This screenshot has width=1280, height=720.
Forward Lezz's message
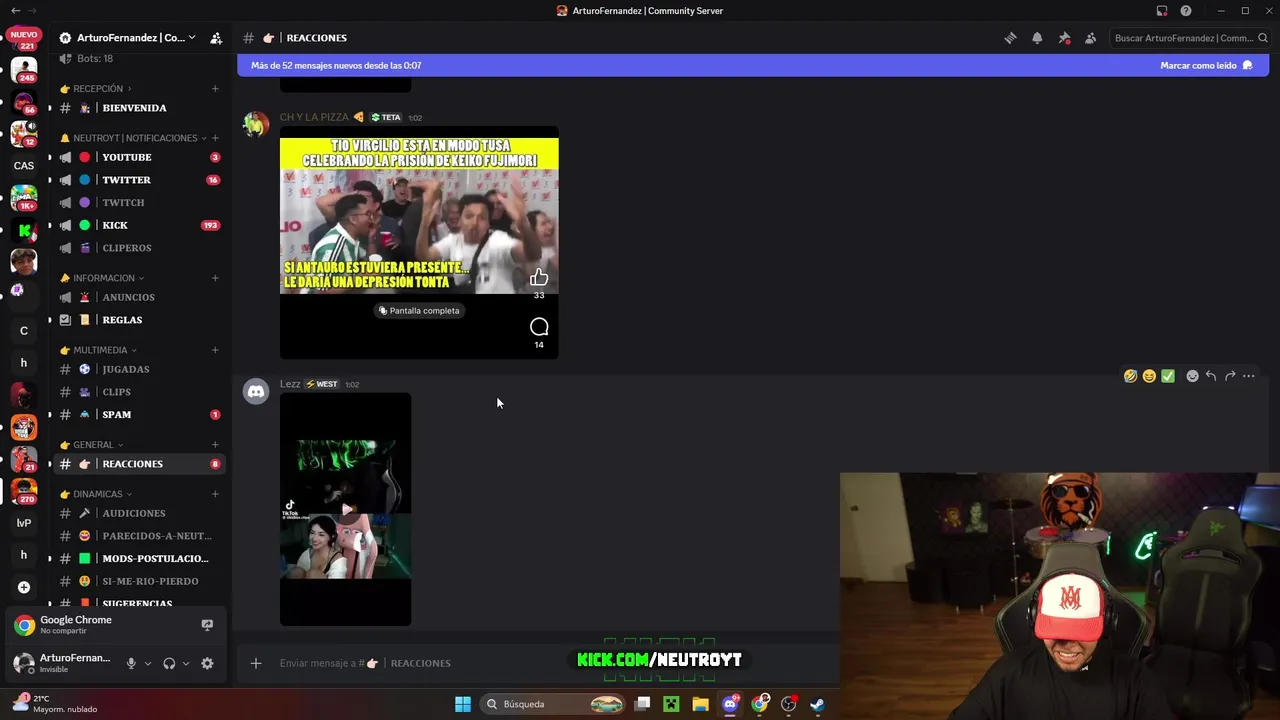coord(1230,376)
